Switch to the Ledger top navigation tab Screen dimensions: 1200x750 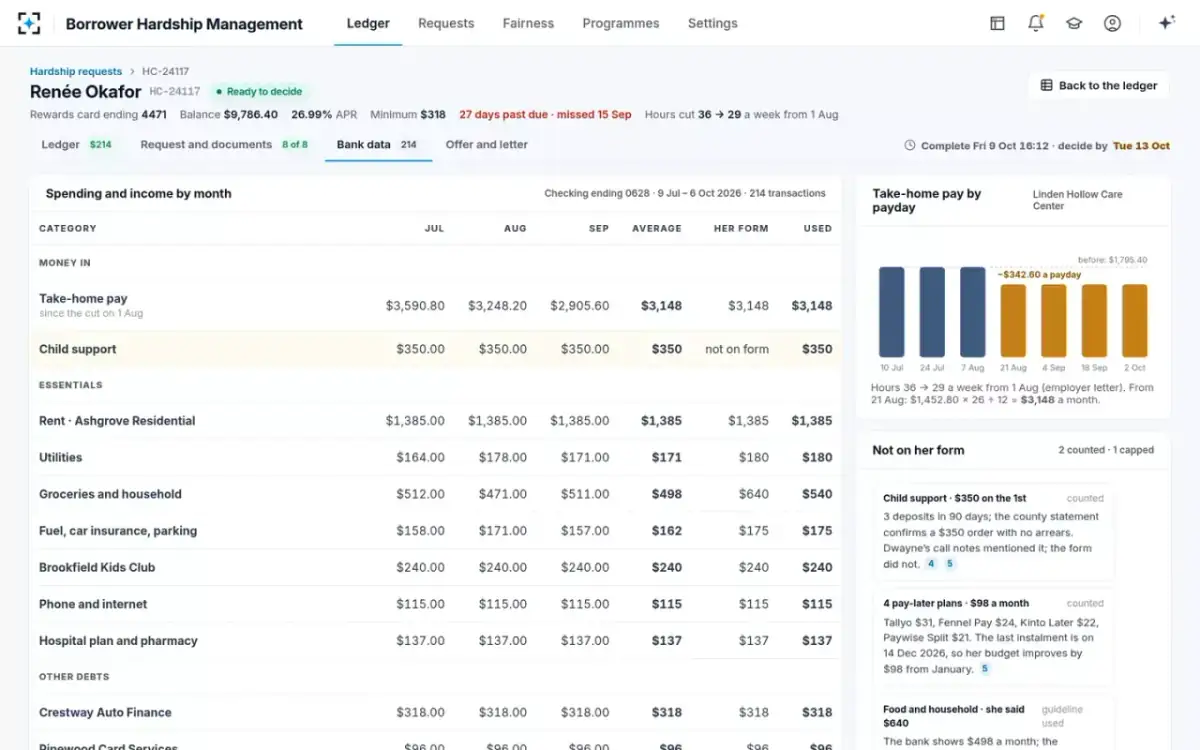pos(368,23)
